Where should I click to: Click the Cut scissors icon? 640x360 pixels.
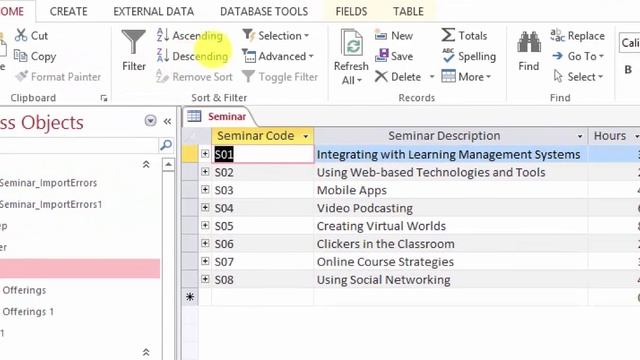tap(21, 36)
